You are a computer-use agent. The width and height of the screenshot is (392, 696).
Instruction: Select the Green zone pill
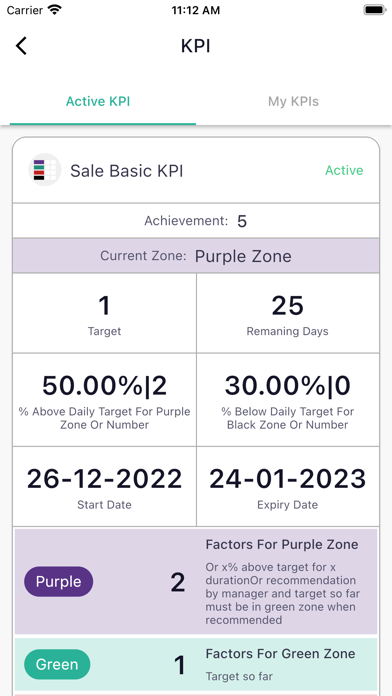(x=57, y=664)
